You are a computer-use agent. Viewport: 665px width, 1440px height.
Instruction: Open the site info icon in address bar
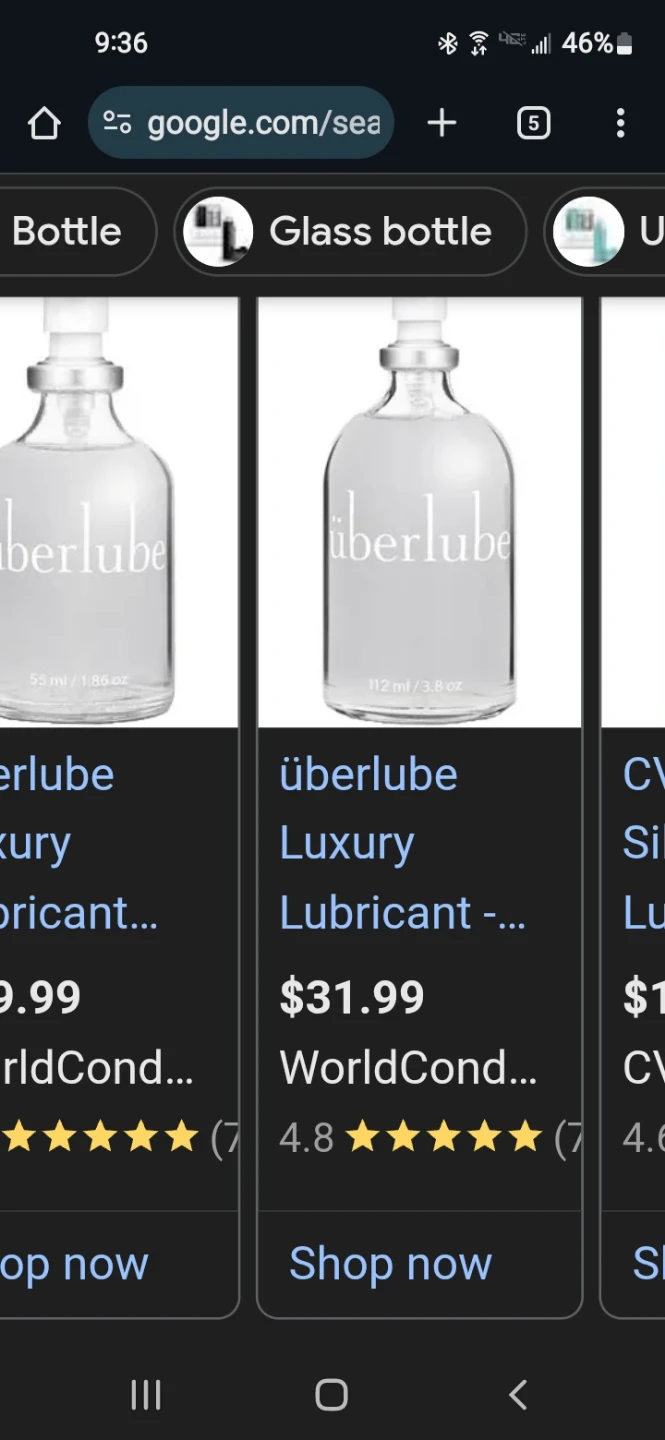tap(117, 123)
